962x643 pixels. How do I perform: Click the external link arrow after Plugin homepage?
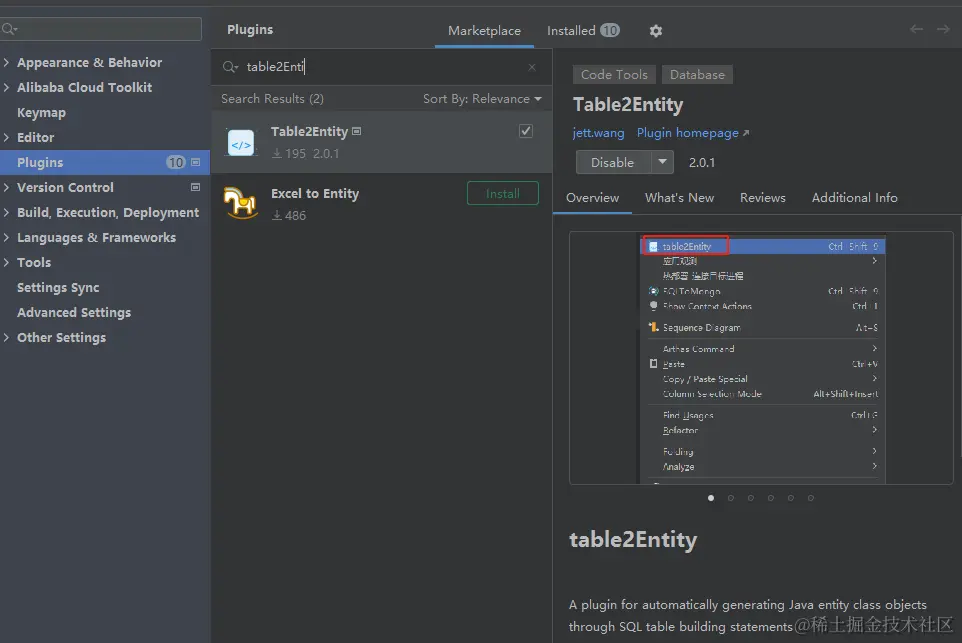pyautogui.click(x=746, y=133)
